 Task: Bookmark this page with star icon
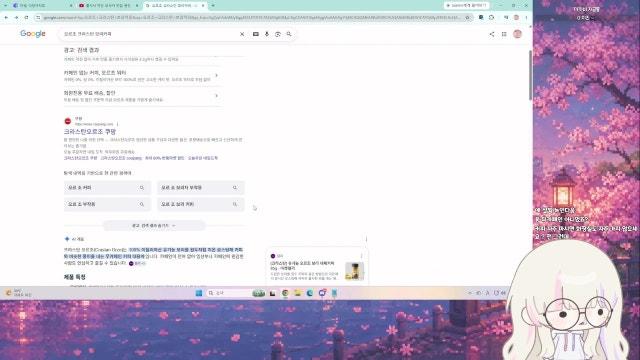(467, 18)
